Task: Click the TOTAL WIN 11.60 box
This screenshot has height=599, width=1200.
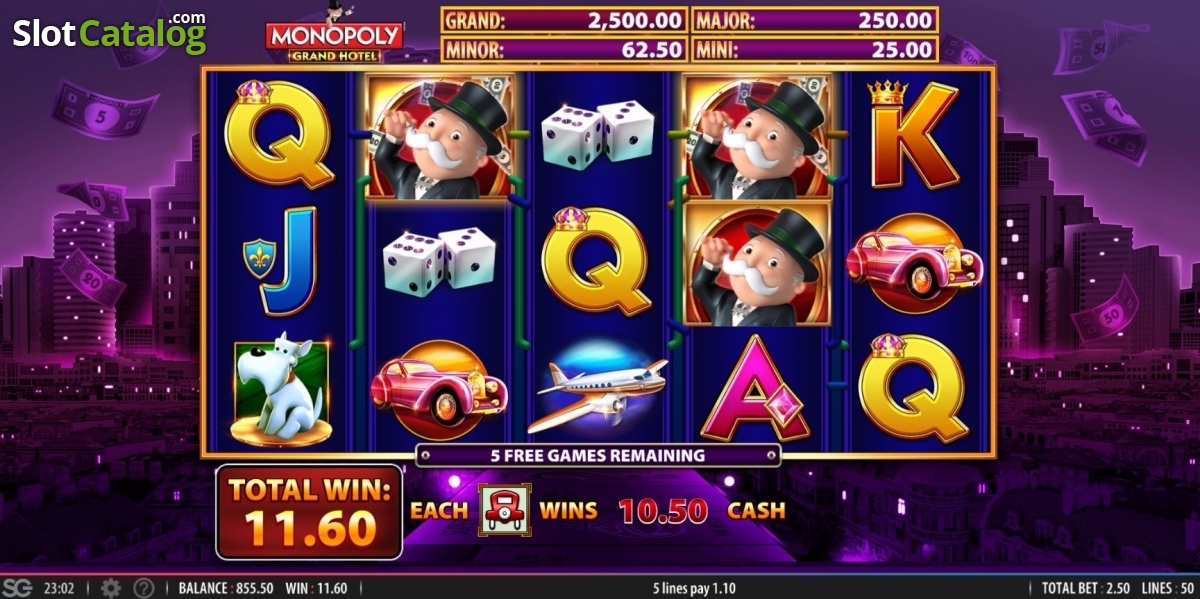Action: coord(309,512)
